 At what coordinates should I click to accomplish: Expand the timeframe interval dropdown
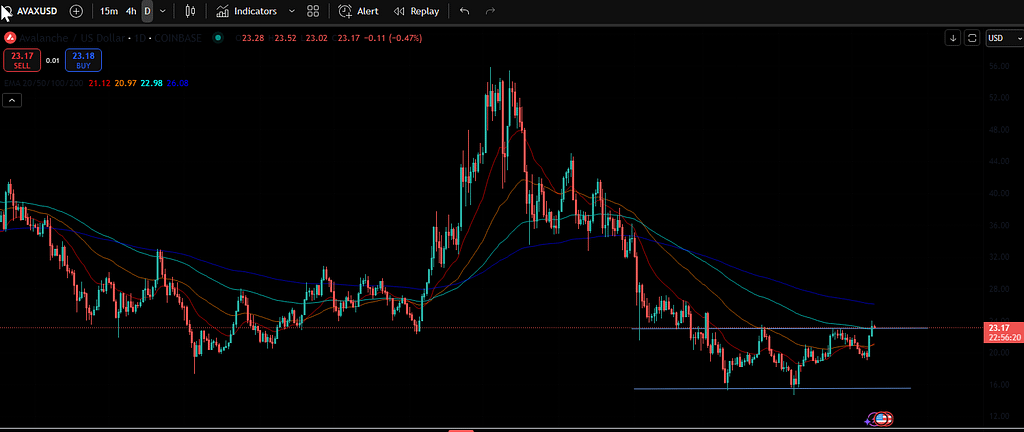click(x=162, y=11)
